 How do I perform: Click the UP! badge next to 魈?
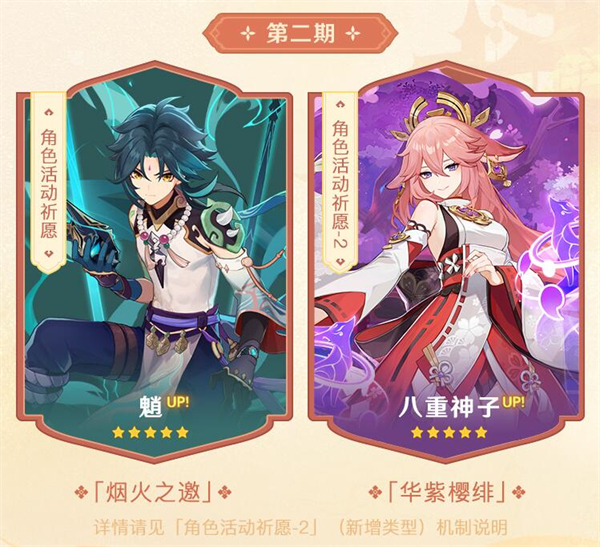tap(178, 402)
